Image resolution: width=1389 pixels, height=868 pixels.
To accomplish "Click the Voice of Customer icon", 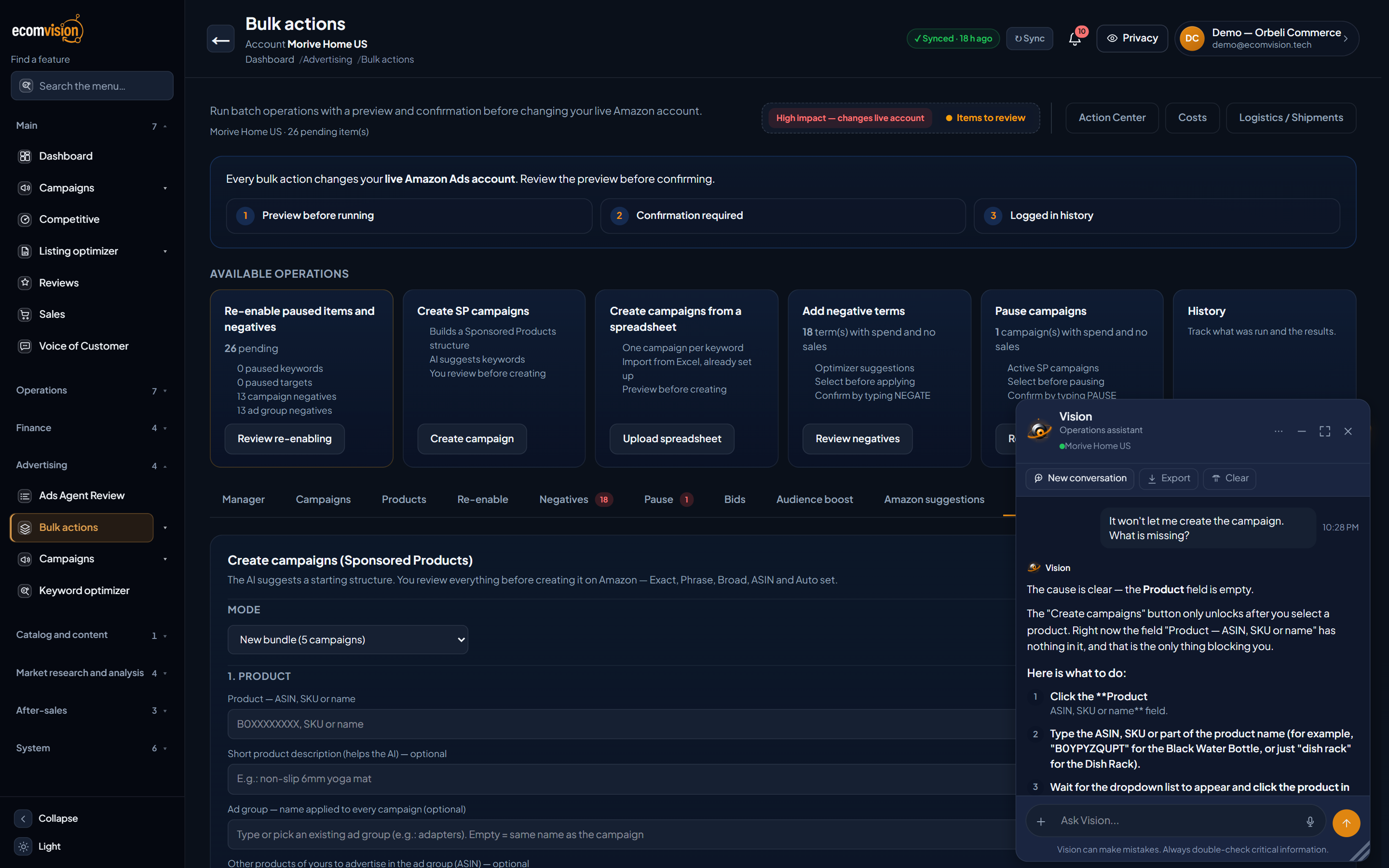I will (x=25, y=346).
